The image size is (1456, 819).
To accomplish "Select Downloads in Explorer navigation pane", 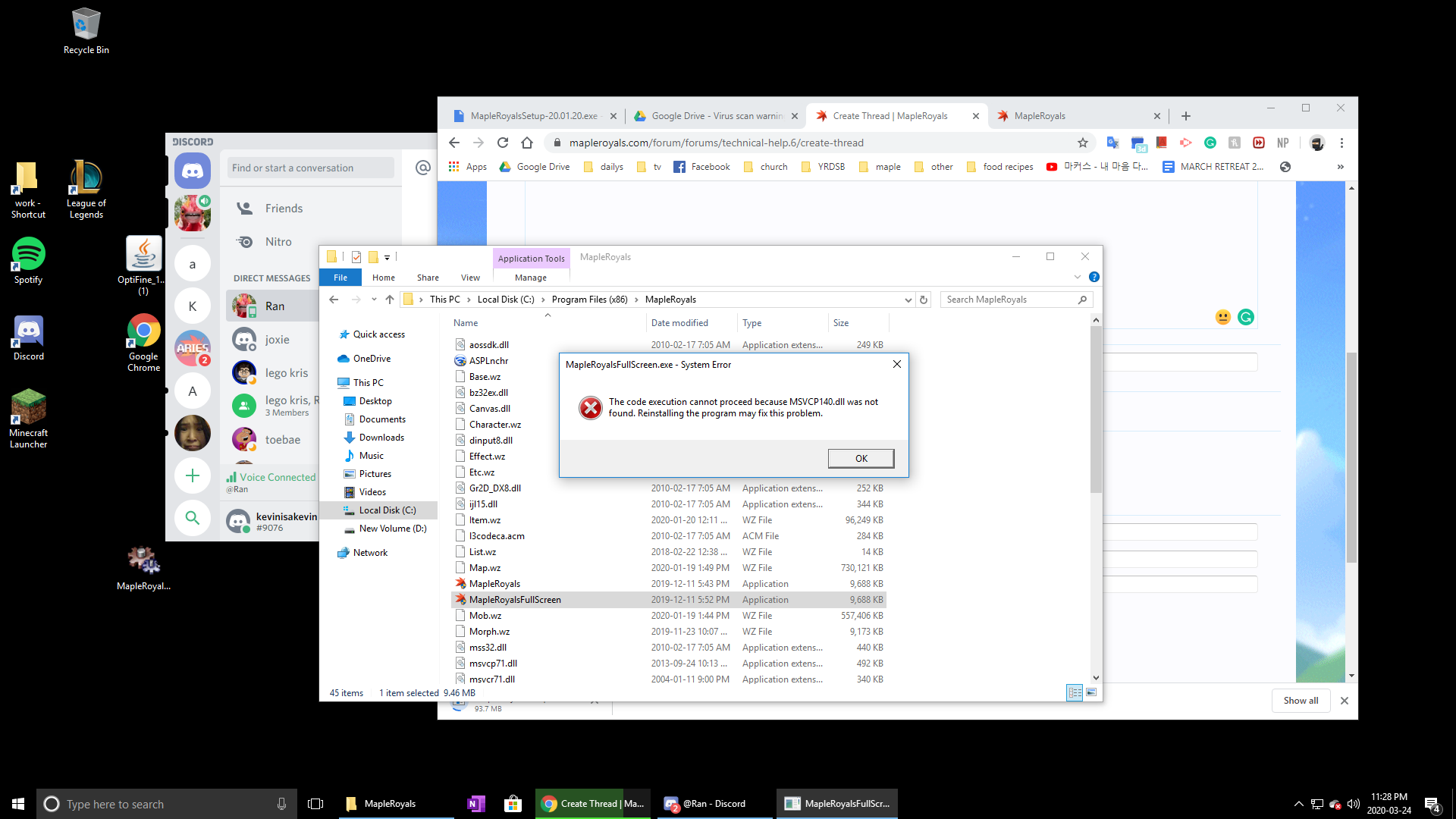I will (381, 438).
